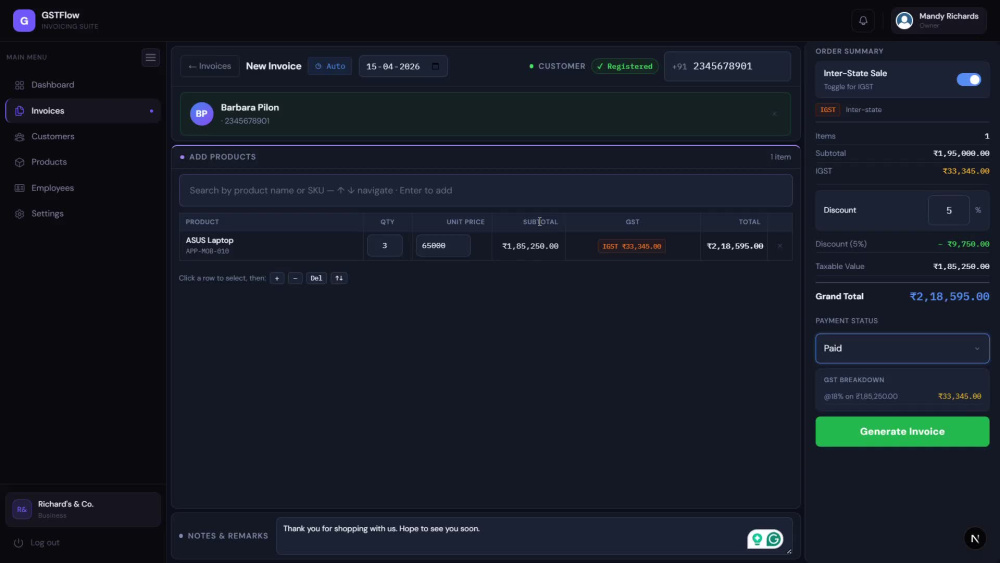Click Mandy Richards profile avatar
The image size is (1000, 563).
pos(904,20)
